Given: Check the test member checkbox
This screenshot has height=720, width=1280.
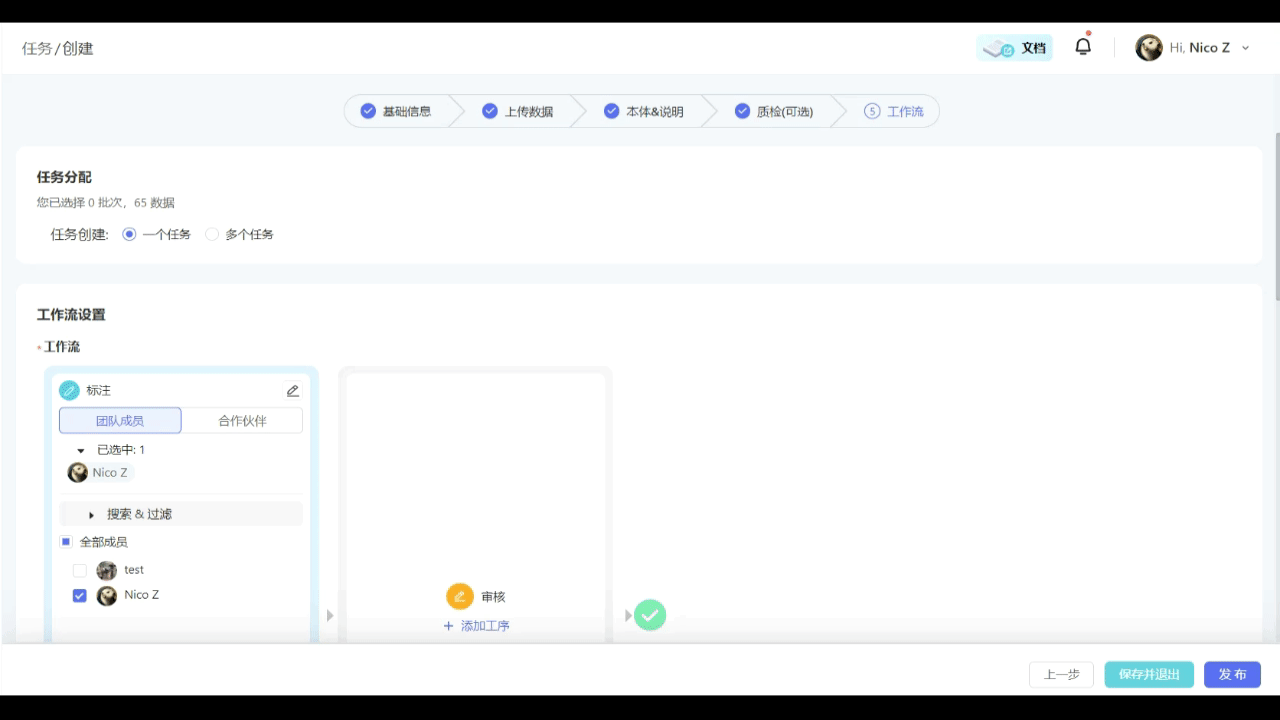Looking at the screenshot, I should [x=80, y=571].
